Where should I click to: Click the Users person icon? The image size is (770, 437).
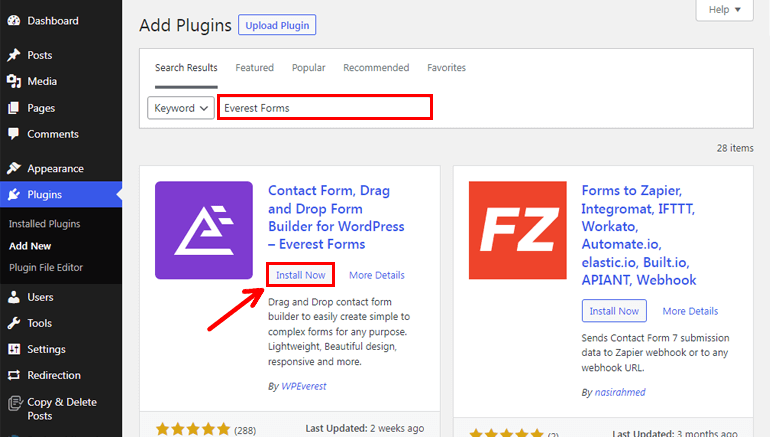[14, 297]
